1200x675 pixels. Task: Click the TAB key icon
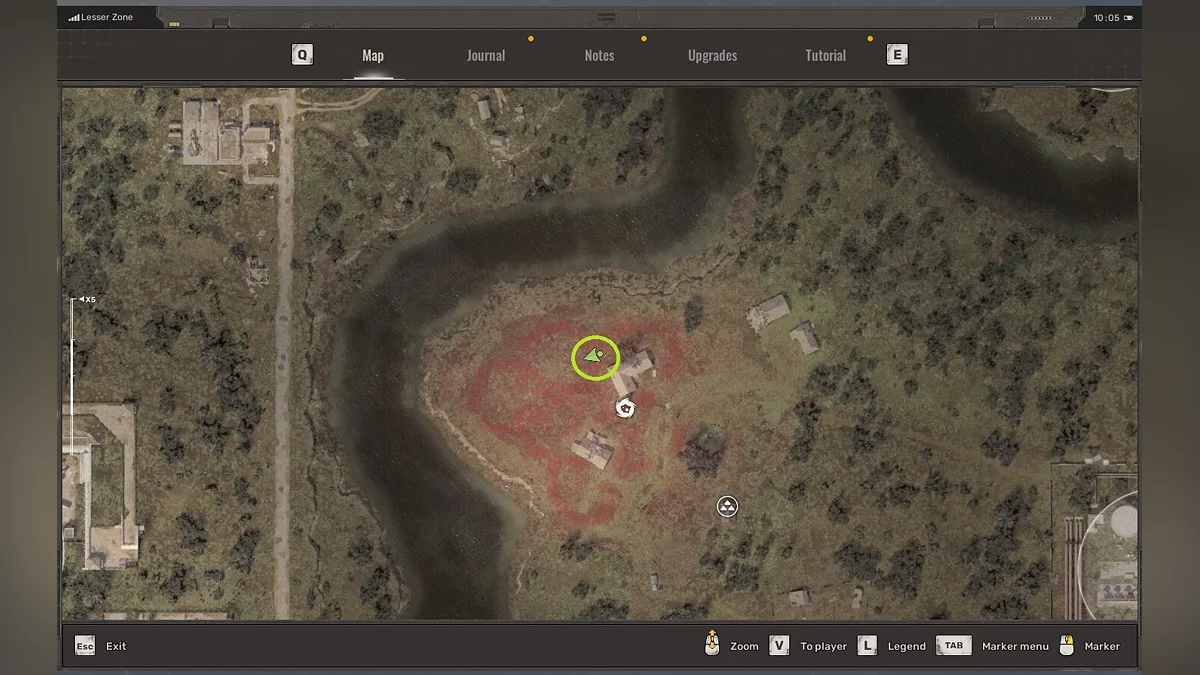pos(954,646)
